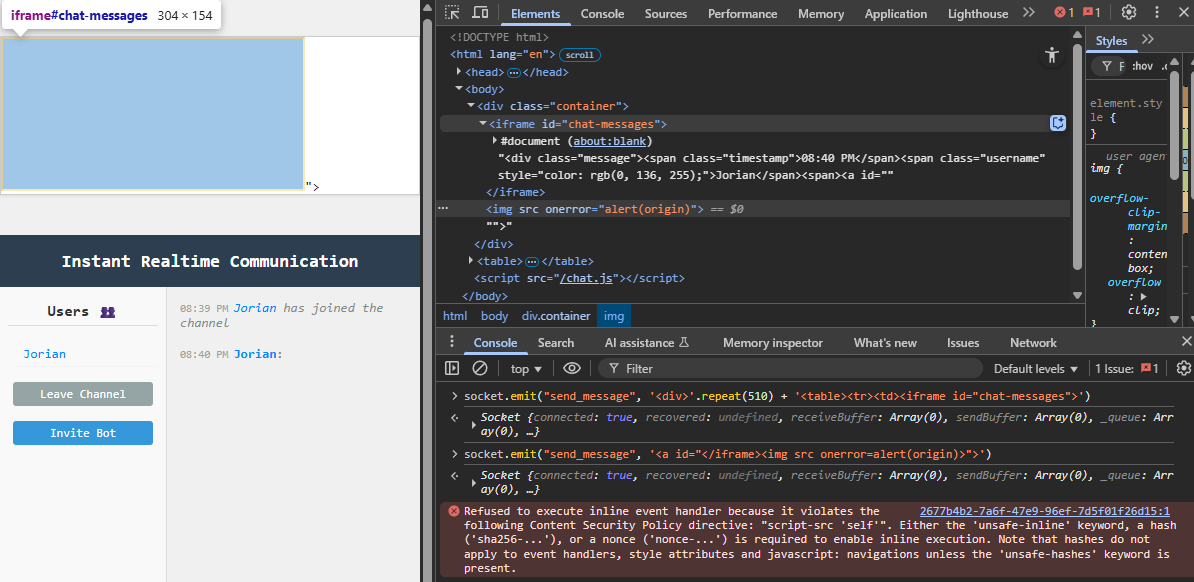Collapse the iframe chat-messages node
Image resolution: width=1194 pixels, height=582 pixels.
pos(483,123)
